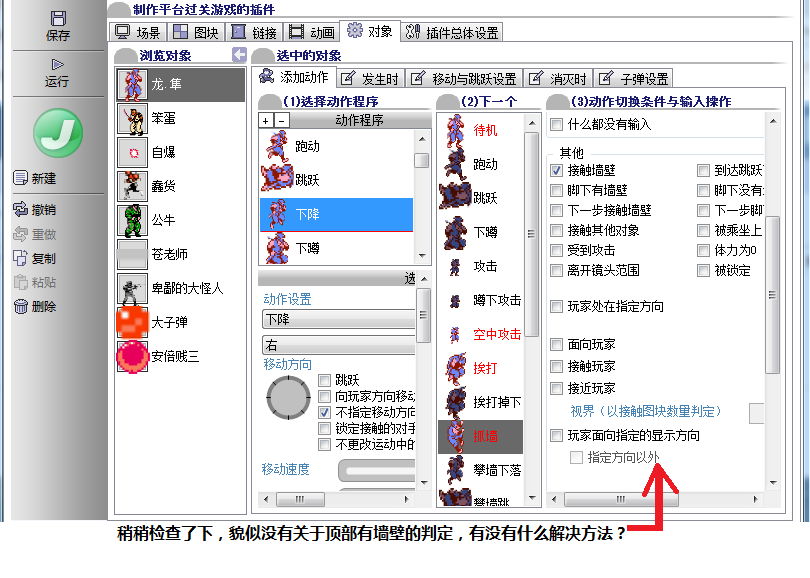
Task: Select 抓墙 in next-action list
Action: coord(480,437)
